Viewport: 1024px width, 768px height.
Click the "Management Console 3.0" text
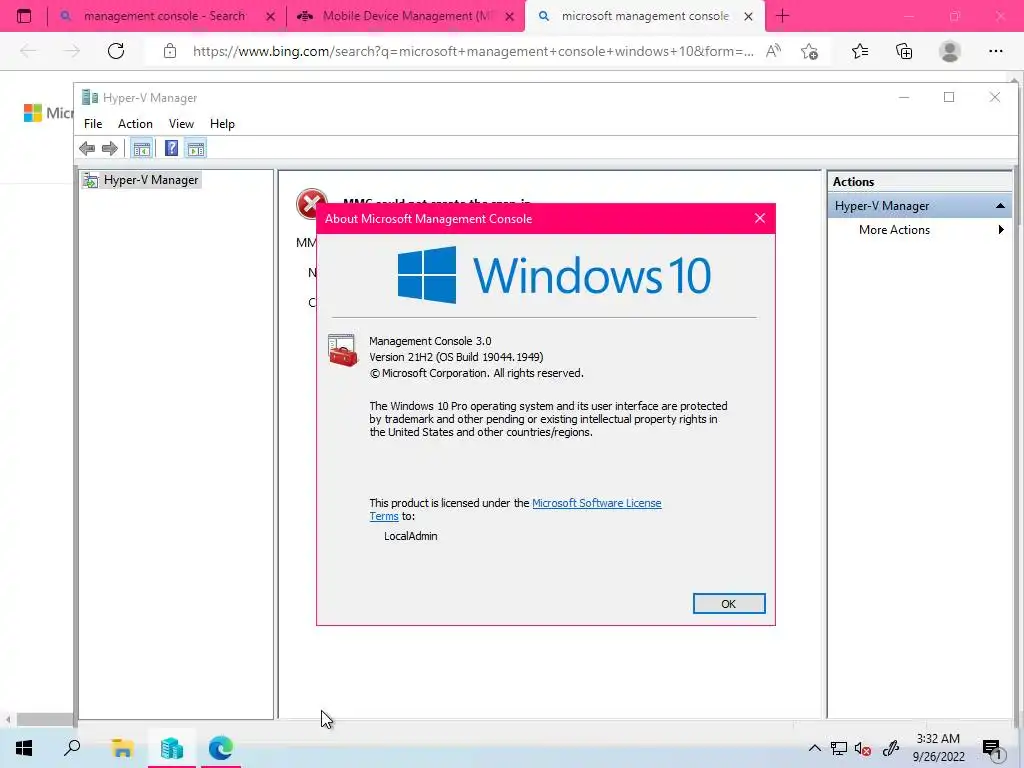tap(430, 341)
